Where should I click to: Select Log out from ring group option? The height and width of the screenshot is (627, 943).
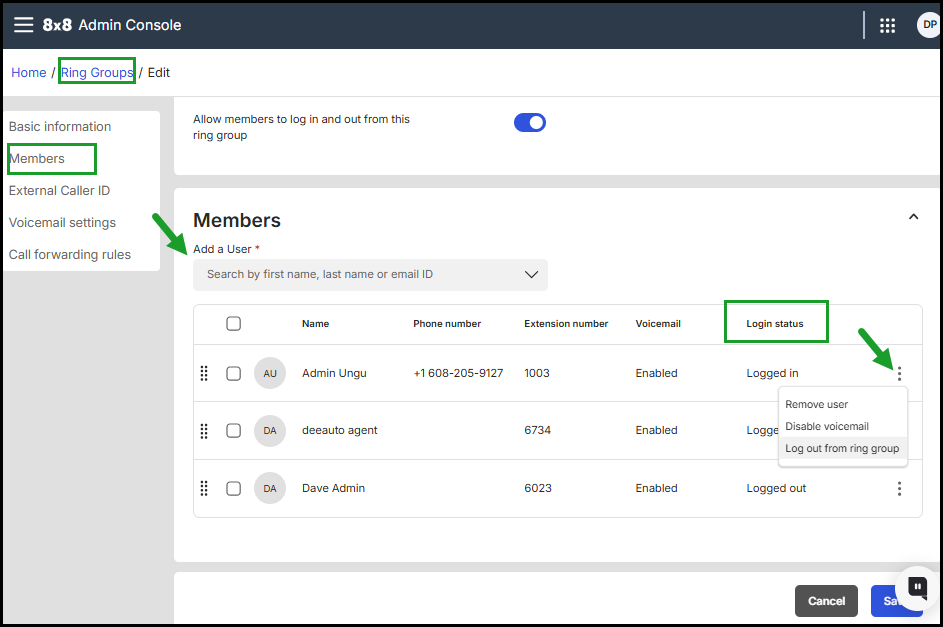pos(841,449)
